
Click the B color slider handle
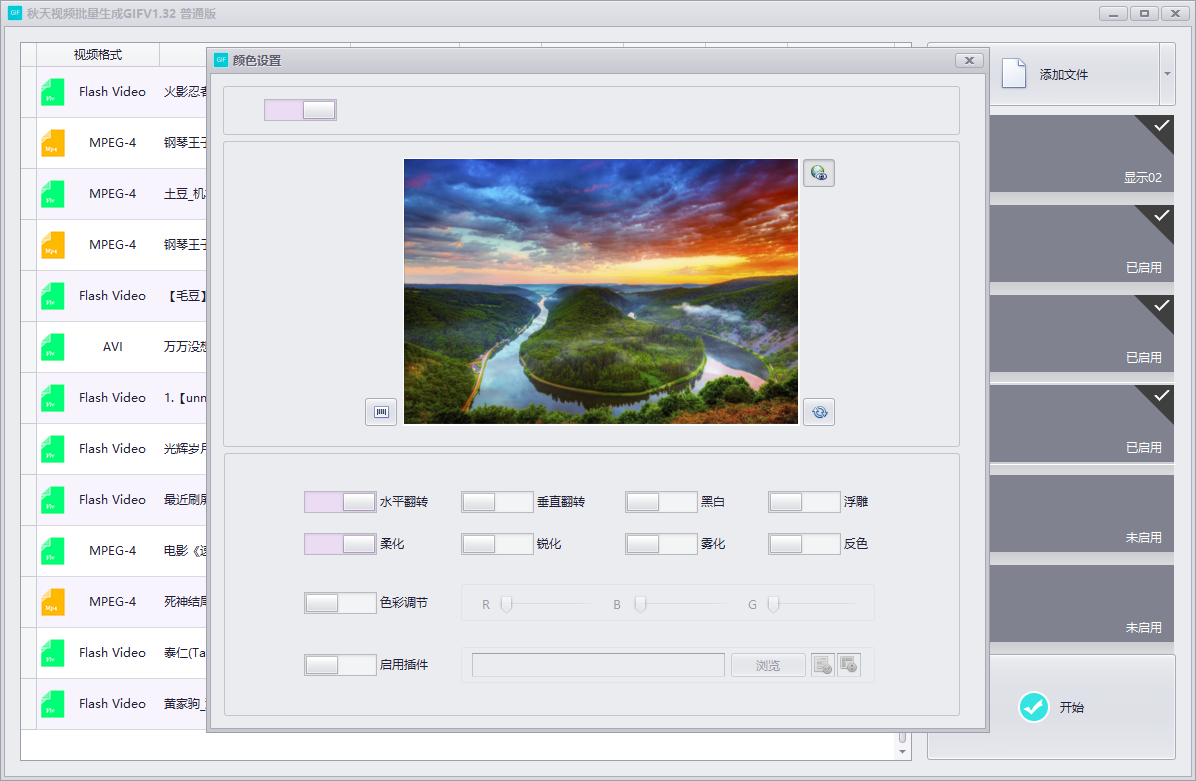641,604
